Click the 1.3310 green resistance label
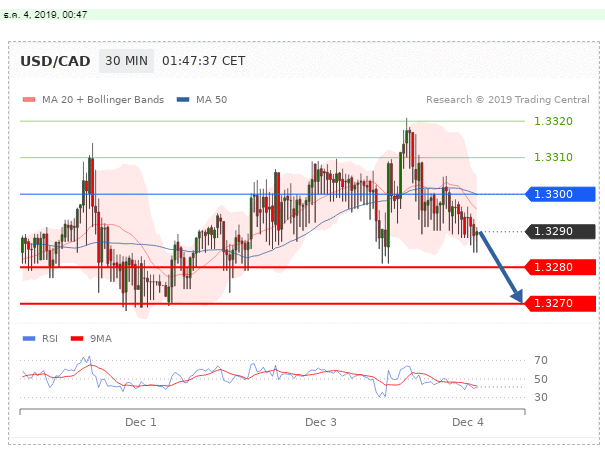 click(553, 157)
